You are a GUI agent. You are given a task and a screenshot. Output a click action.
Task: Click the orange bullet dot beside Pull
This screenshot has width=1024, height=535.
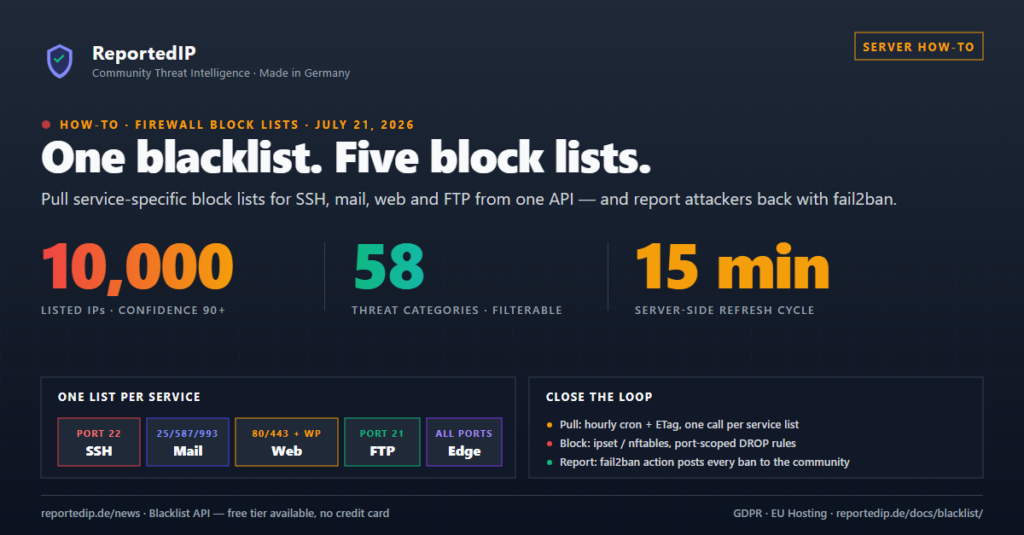[549, 425]
